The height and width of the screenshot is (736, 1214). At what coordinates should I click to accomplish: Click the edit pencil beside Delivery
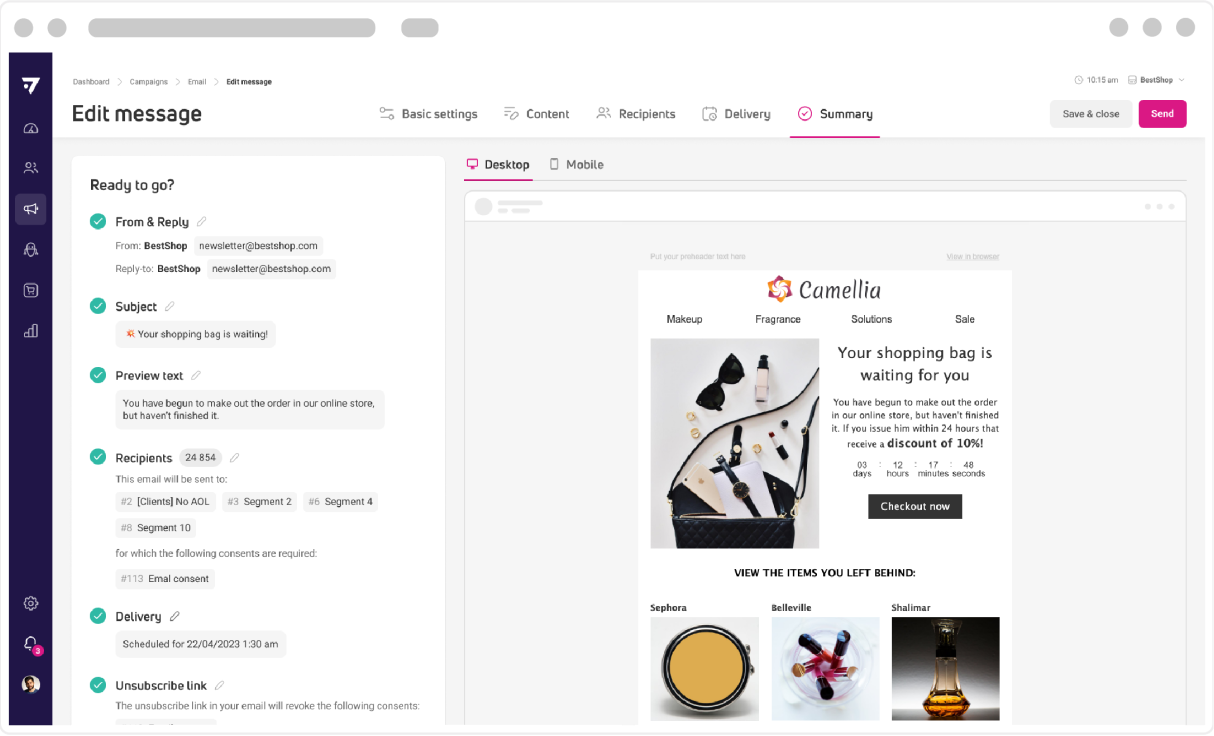pos(175,617)
